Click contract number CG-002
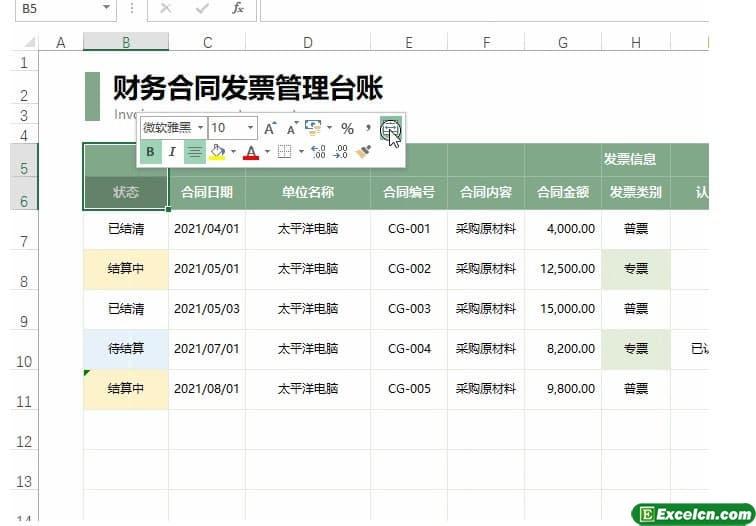This screenshot has width=756, height=526. tap(409, 269)
